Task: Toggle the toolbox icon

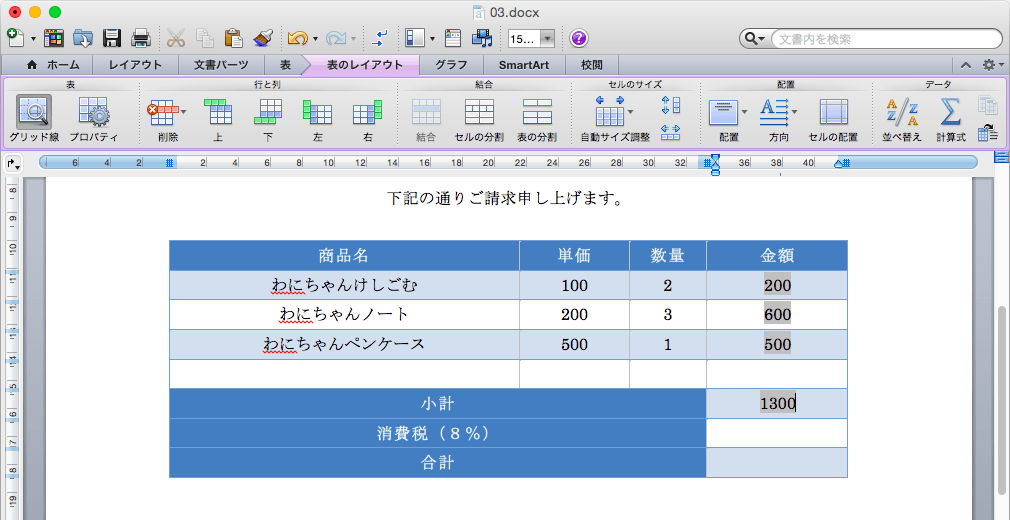Action: tap(453, 38)
